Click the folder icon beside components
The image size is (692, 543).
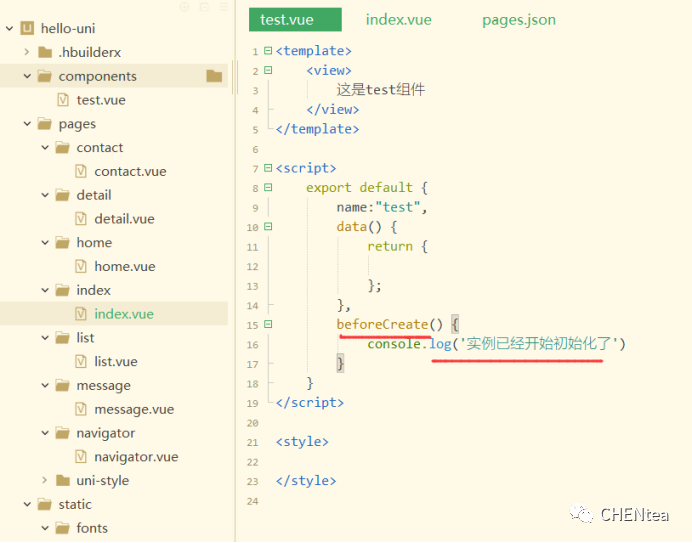click(44, 76)
